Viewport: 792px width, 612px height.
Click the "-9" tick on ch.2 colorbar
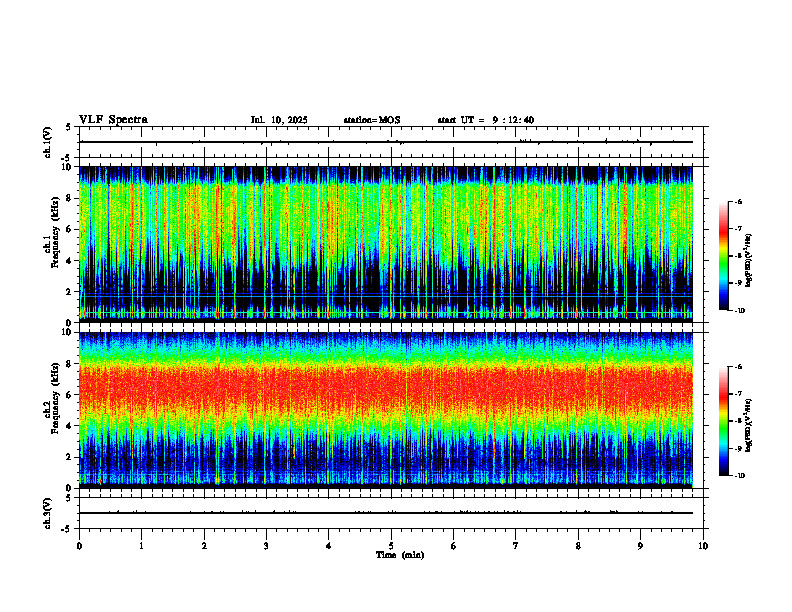[x=738, y=448]
